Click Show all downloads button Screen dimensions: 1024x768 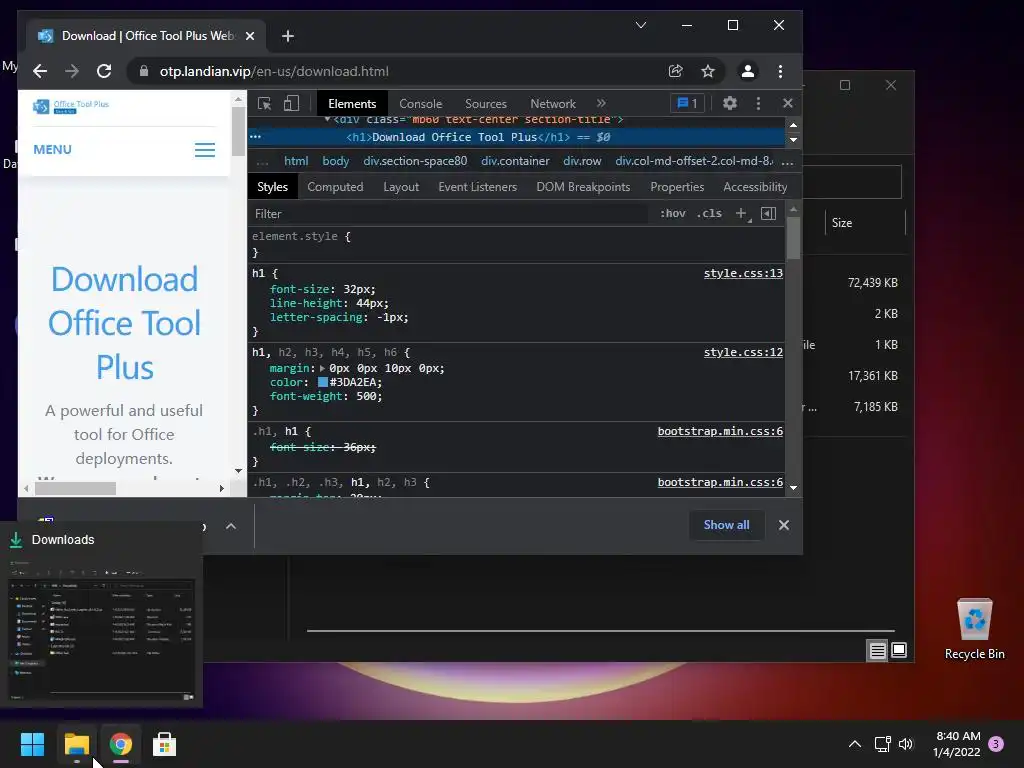[x=726, y=525]
